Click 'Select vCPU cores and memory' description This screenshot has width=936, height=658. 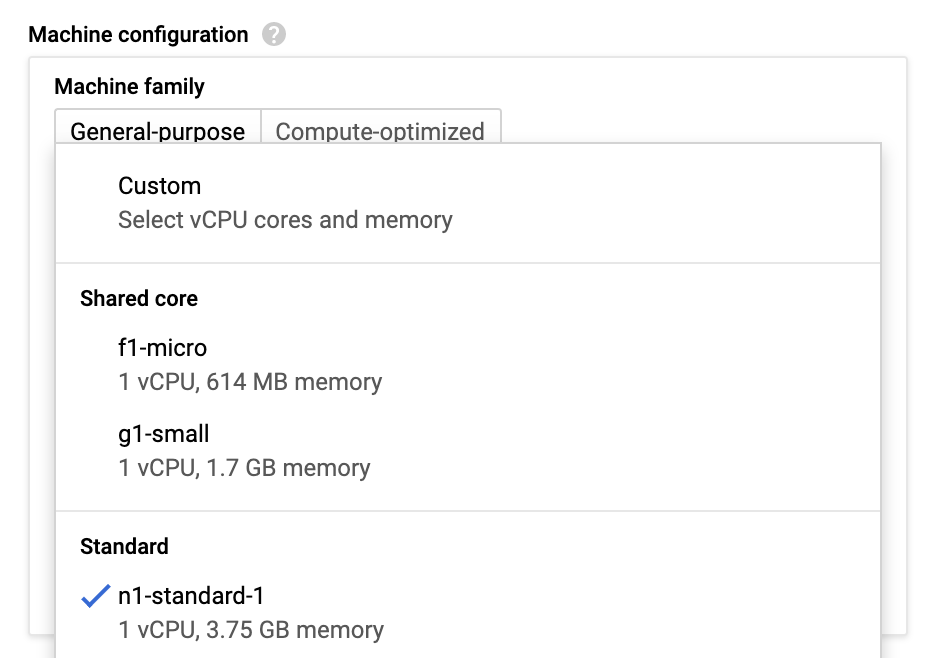285,220
